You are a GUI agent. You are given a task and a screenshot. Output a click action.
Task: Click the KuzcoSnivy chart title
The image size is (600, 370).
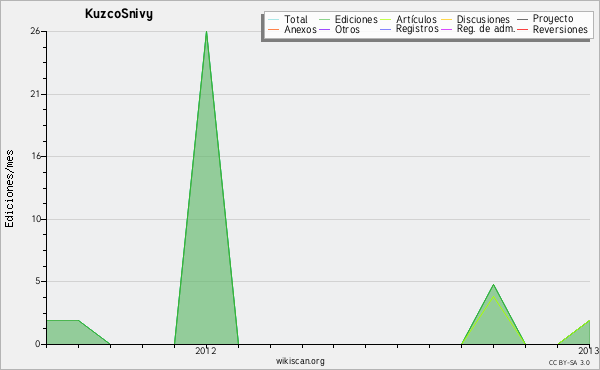[119, 14]
